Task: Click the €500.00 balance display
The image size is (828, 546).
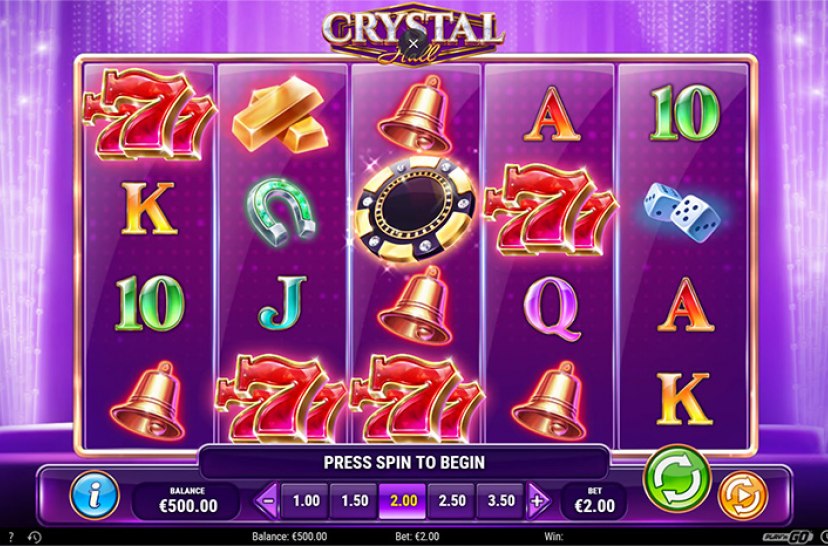Action: point(187,501)
